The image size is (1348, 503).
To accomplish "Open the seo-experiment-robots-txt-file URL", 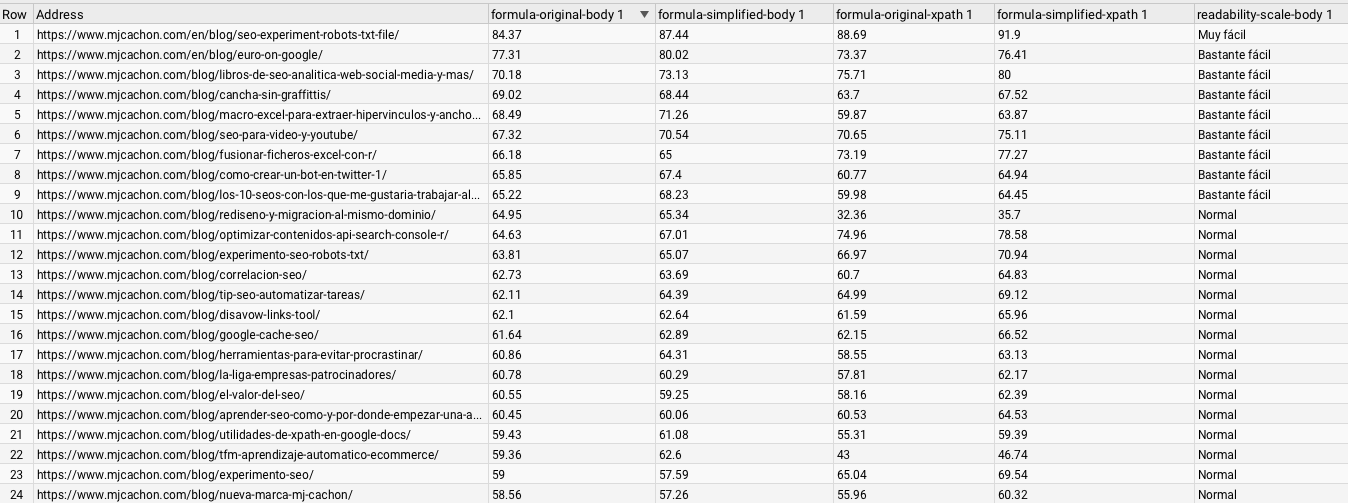I will click(x=218, y=35).
